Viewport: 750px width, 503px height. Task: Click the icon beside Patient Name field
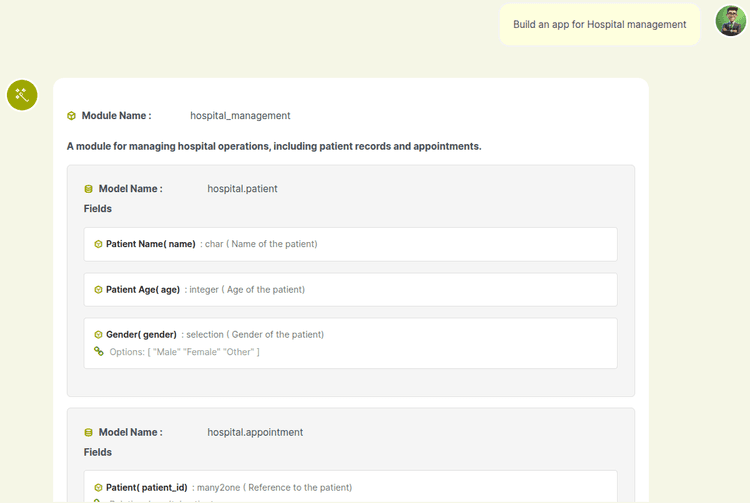click(x=98, y=244)
